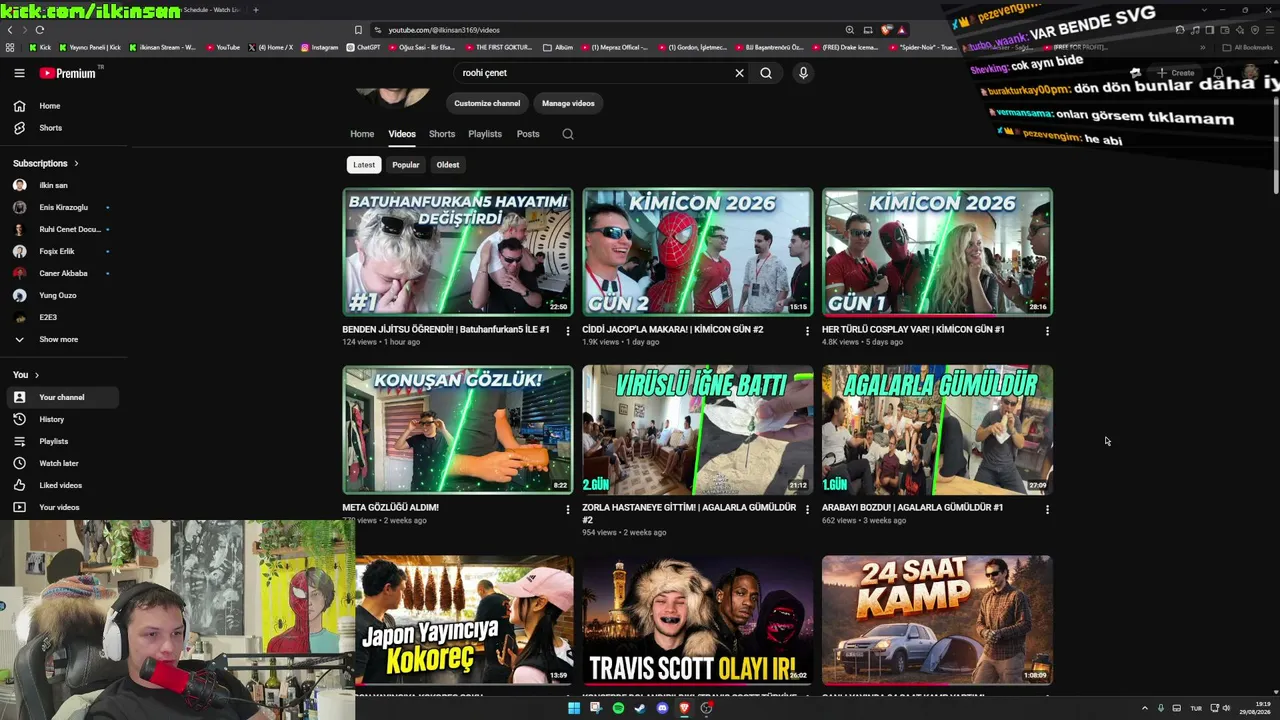Screen dimensions: 1280x720
Task: Open the E2E3 subscription
Action: 62,317
